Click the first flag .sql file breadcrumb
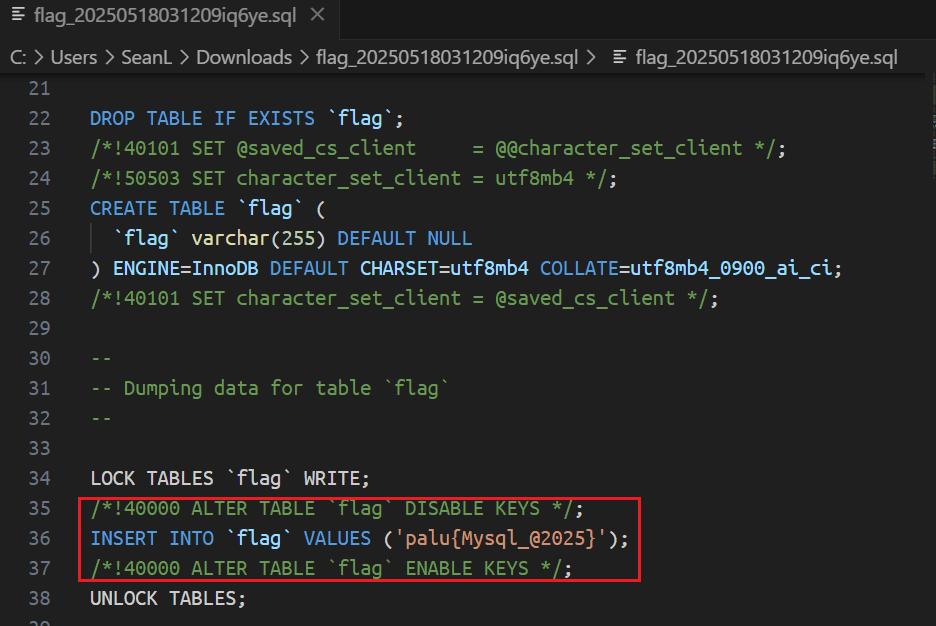 448,58
